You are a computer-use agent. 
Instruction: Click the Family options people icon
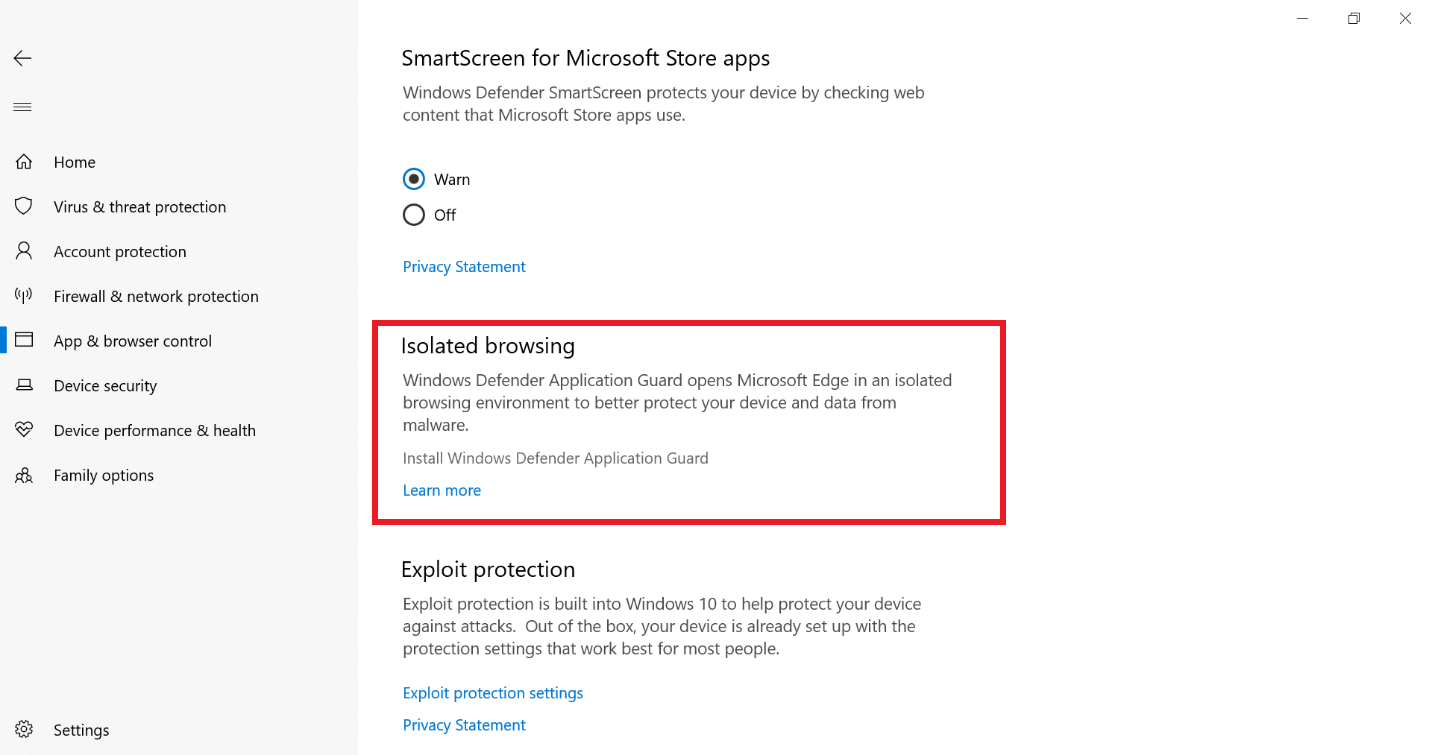point(24,475)
